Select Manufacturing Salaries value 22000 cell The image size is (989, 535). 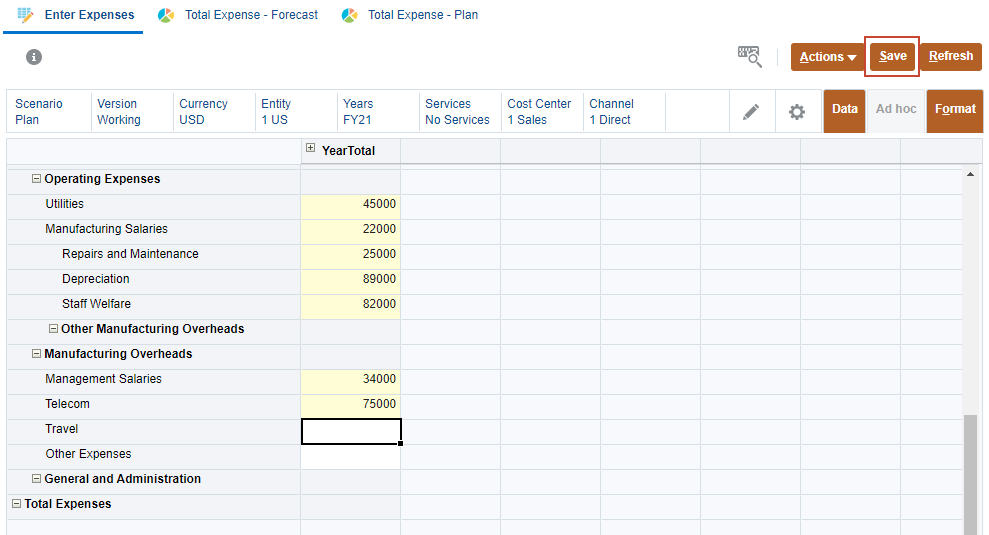(351, 232)
